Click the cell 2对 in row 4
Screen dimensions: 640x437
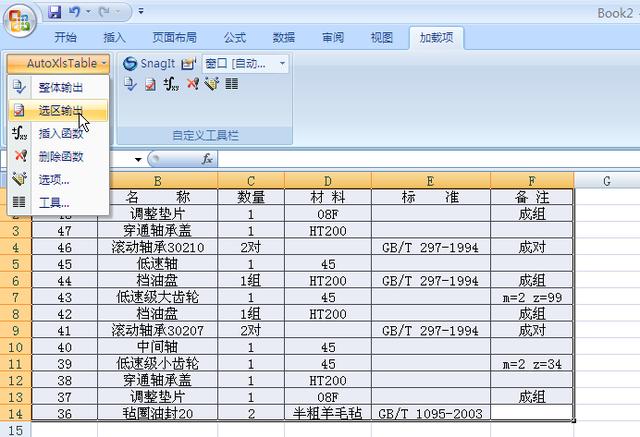click(x=251, y=247)
